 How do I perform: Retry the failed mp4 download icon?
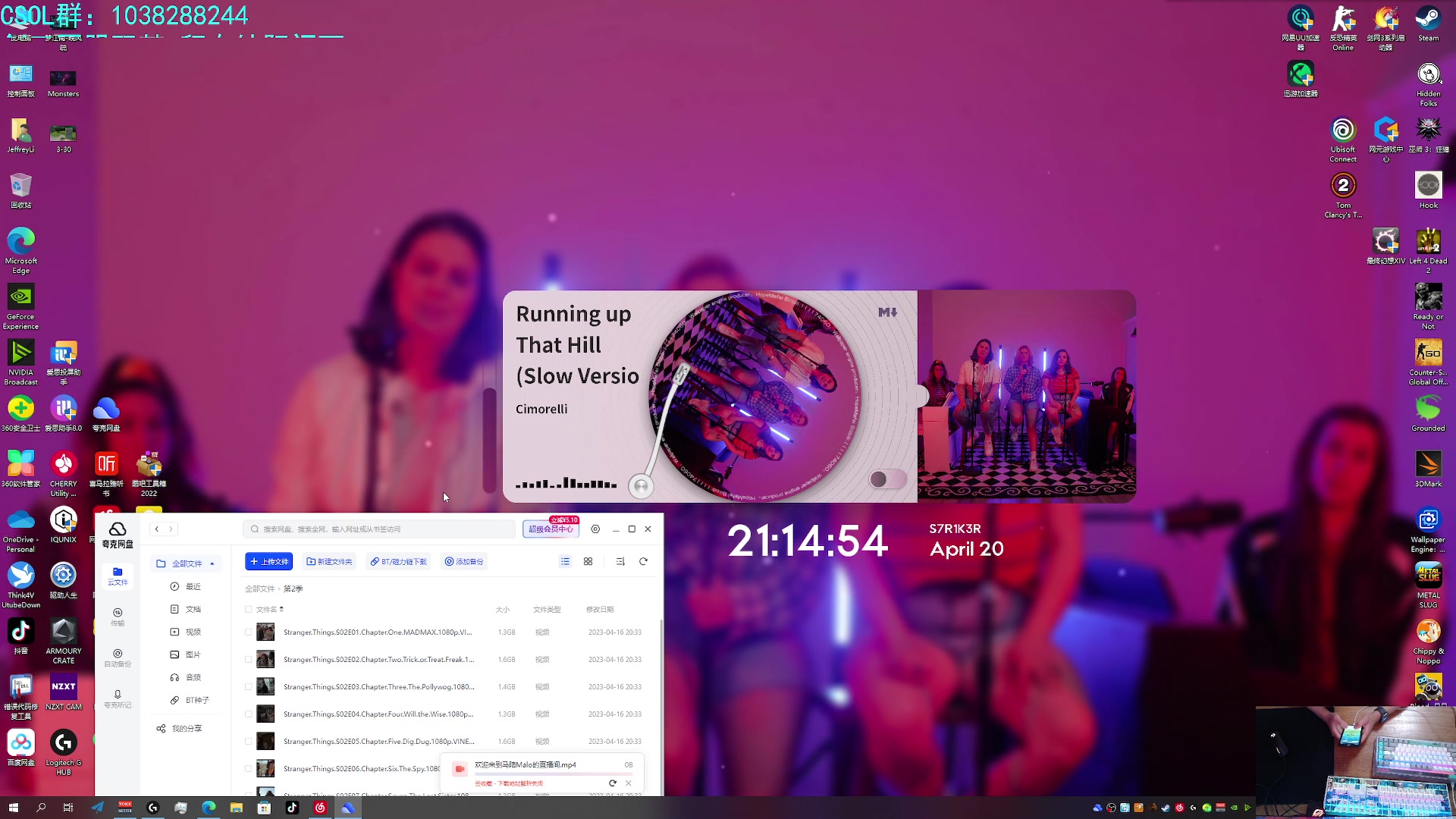(613, 783)
